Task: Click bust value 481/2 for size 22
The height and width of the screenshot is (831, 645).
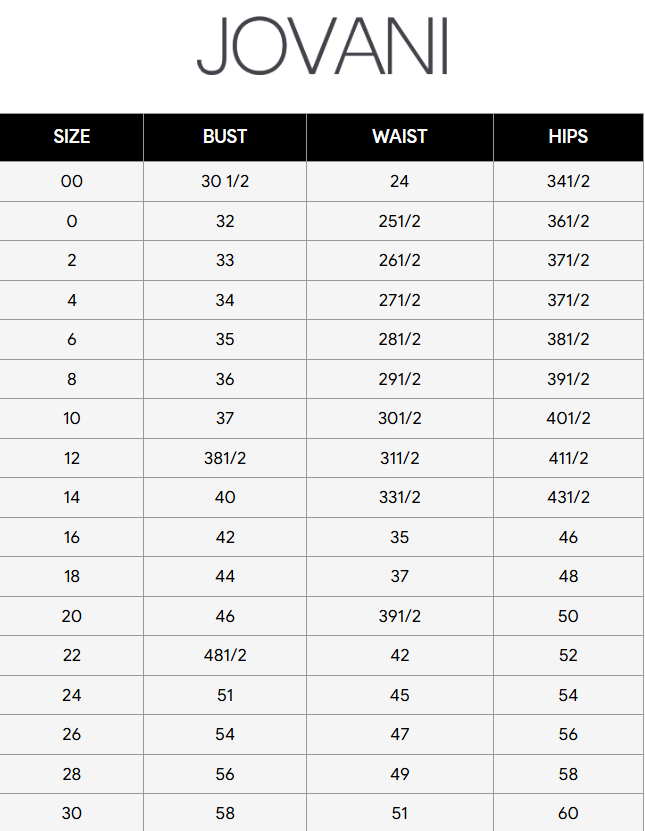Action: [x=225, y=655]
